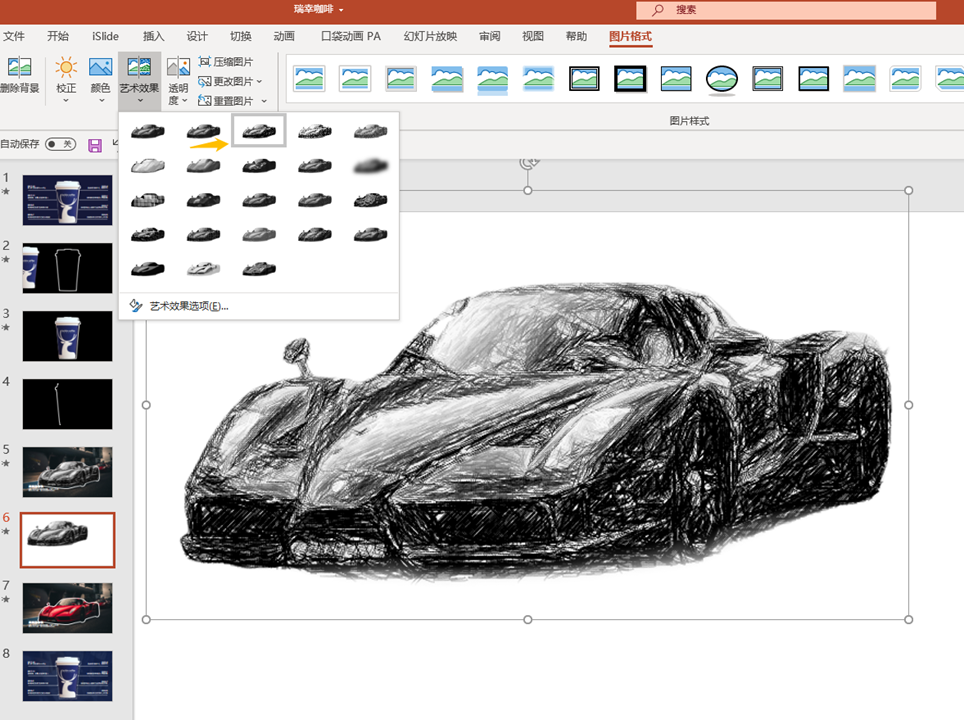Select slide 1 thumbnail

(68, 200)
